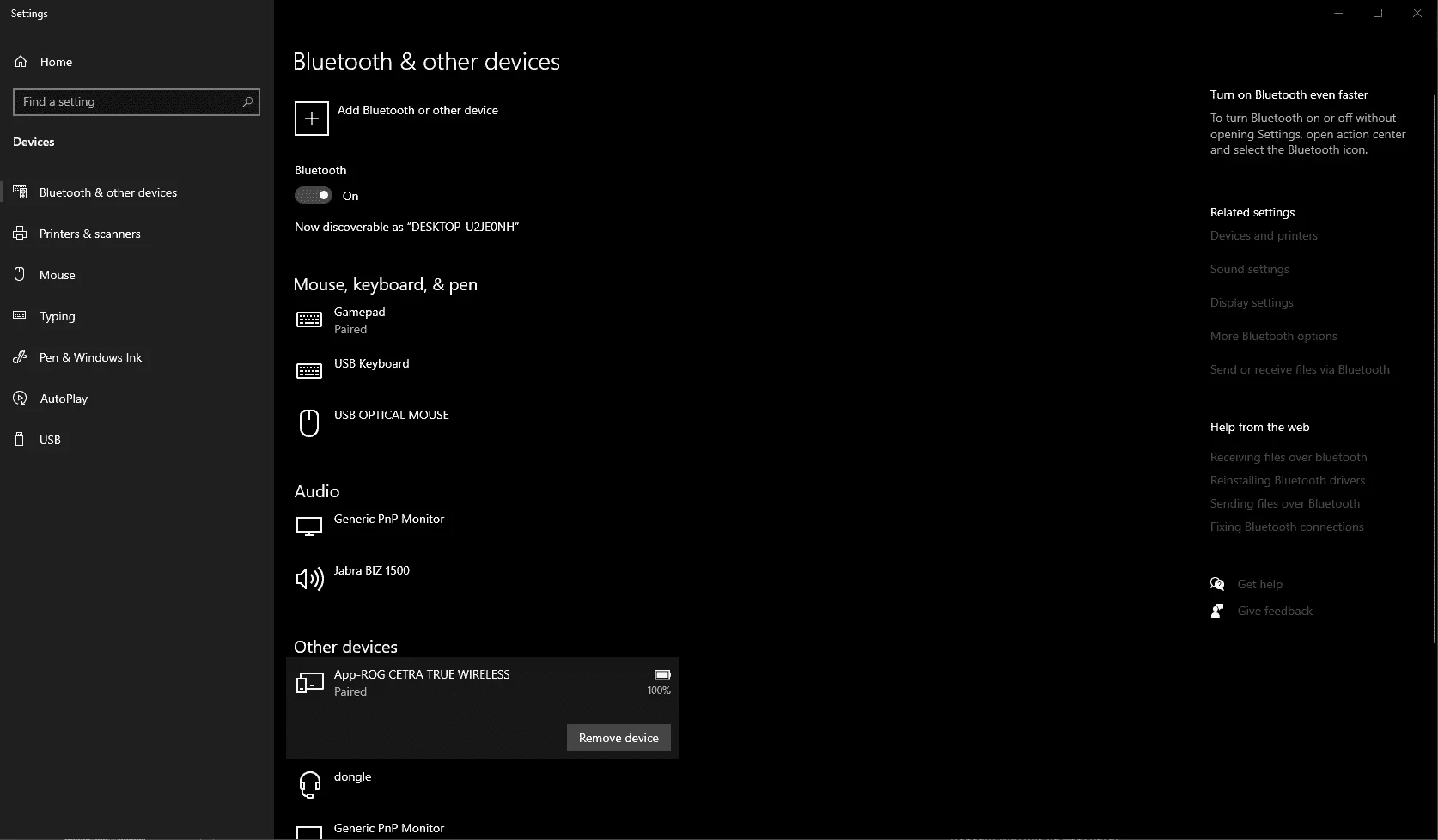1438x840 pixels.
Task: Close the Settings window
Action: pos(1417,13)
